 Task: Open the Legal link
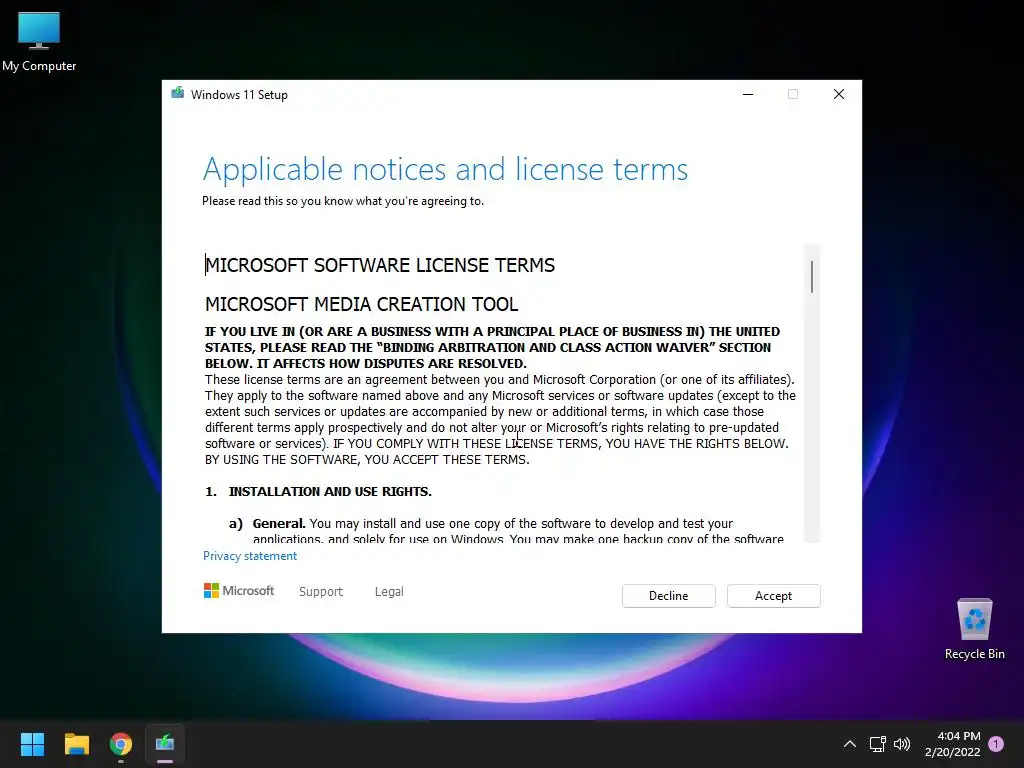[x=389, y=592]
